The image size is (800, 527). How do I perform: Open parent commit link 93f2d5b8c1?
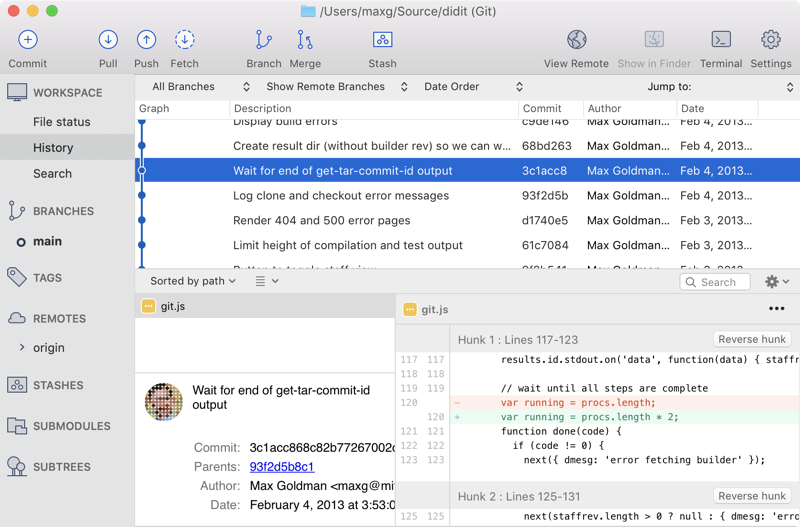[x=282, y=467]
